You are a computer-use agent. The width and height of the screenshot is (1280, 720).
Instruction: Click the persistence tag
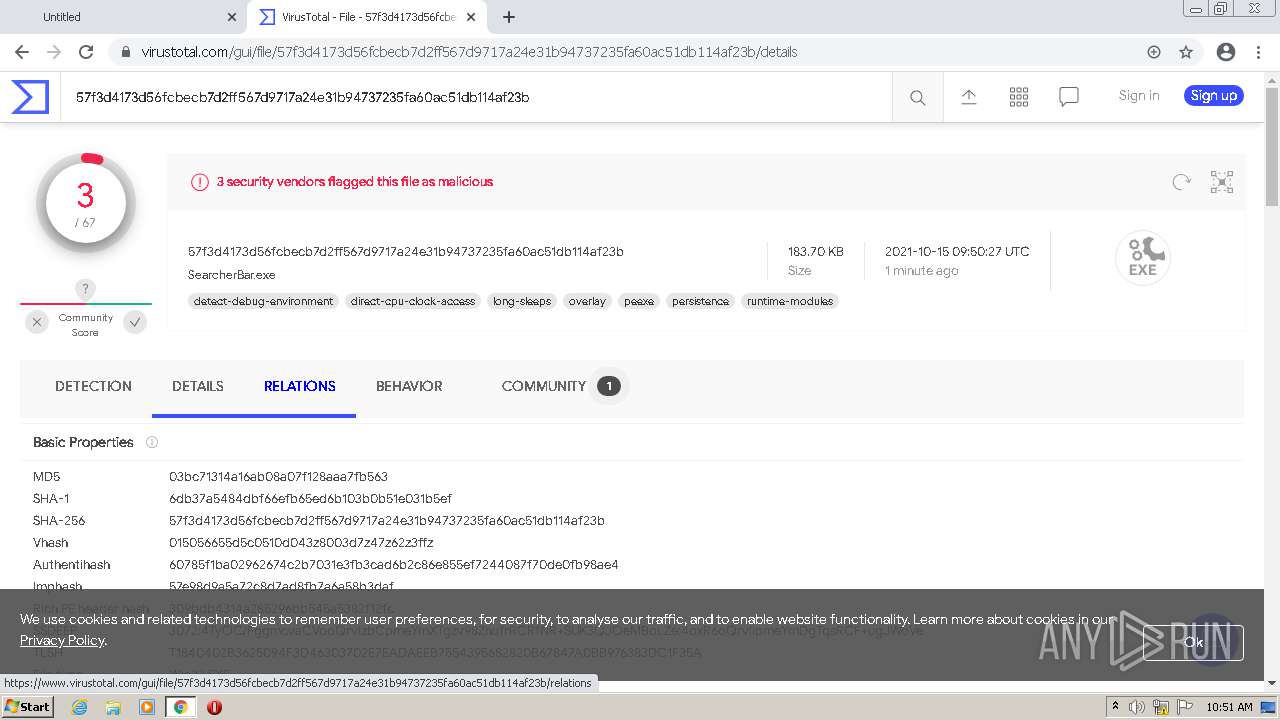click(x=700, y=301)
